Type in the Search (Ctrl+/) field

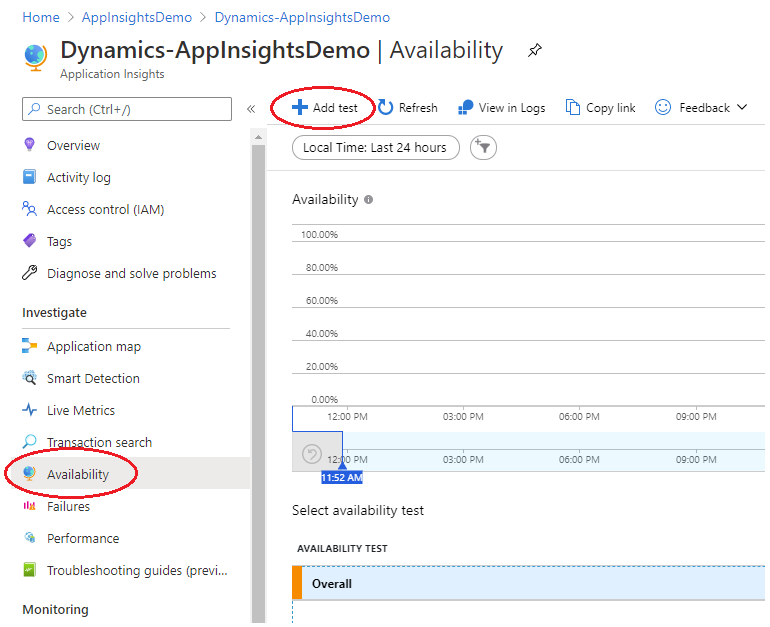(127, 109)
